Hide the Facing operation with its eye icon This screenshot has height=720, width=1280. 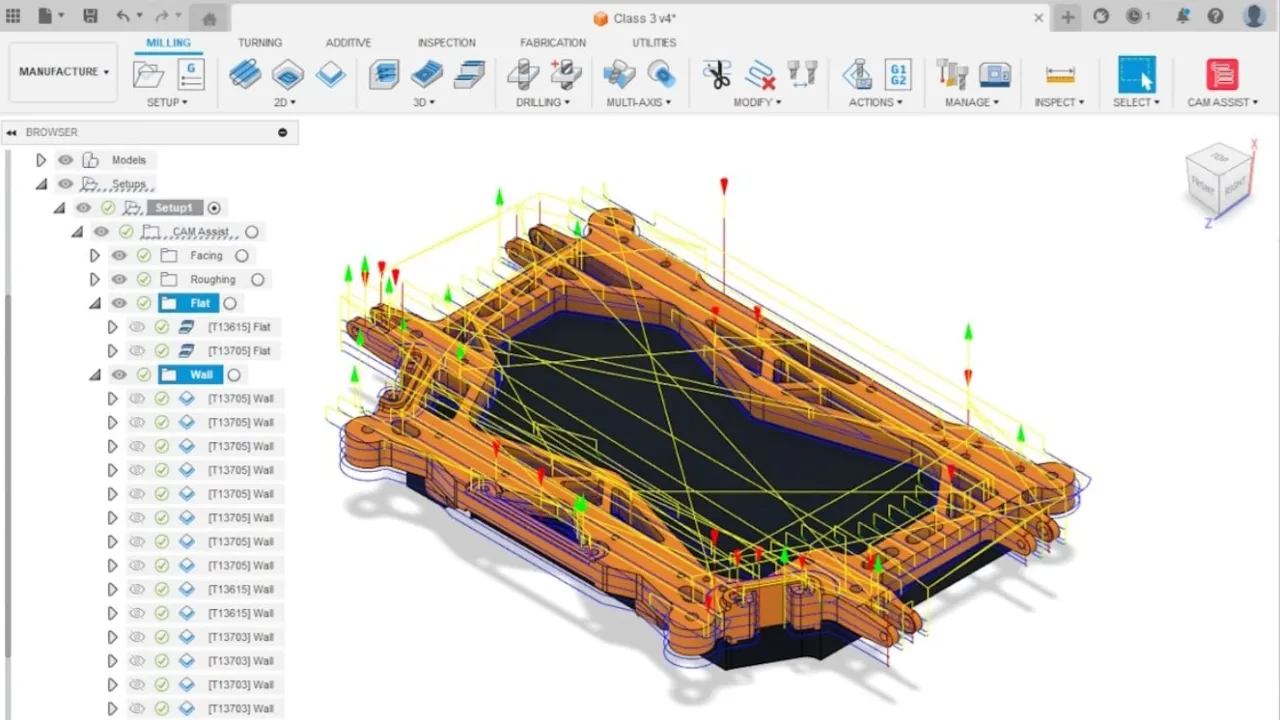point(119,255)
